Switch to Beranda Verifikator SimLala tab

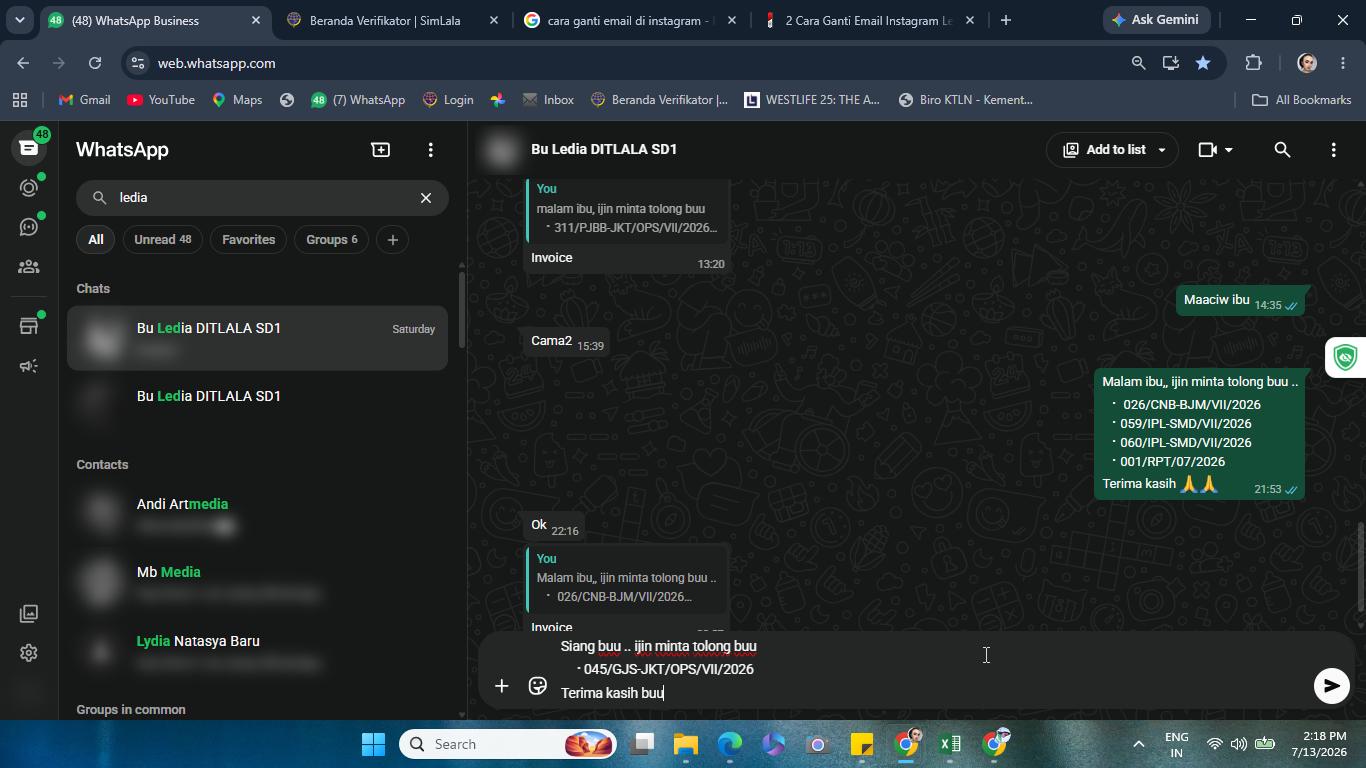click(392, 20)
